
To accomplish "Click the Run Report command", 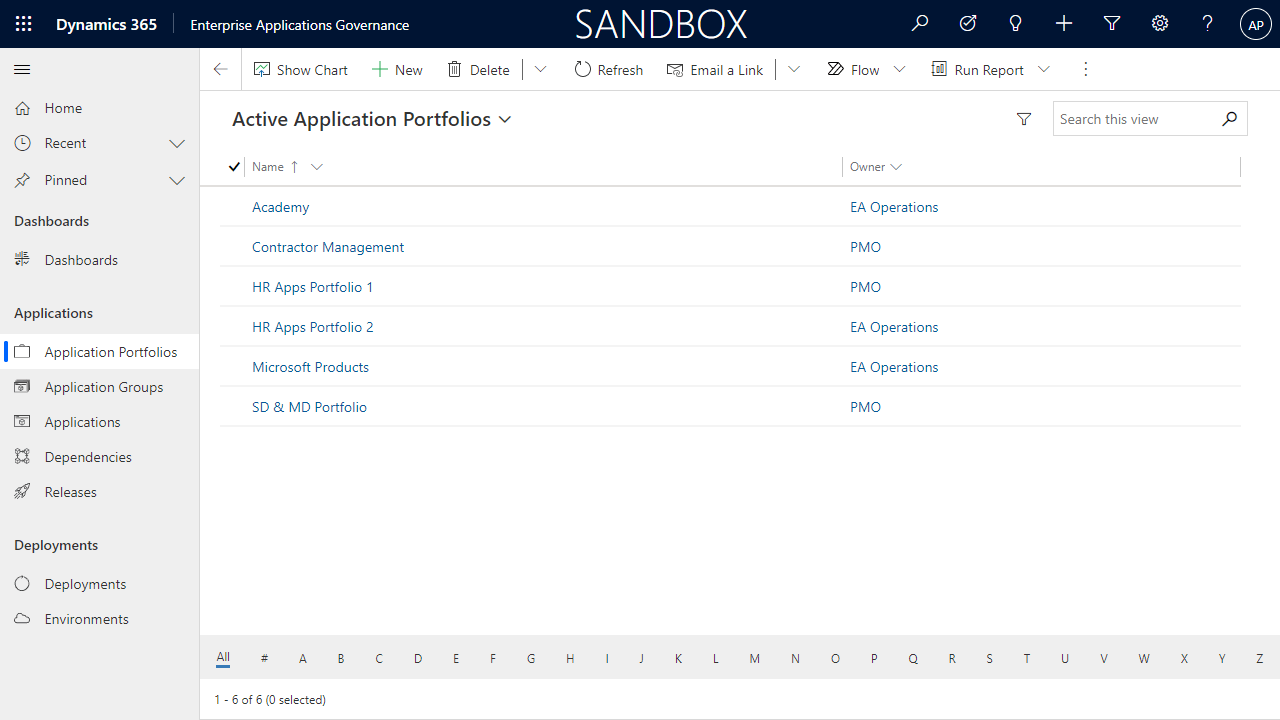I will 977,69.
